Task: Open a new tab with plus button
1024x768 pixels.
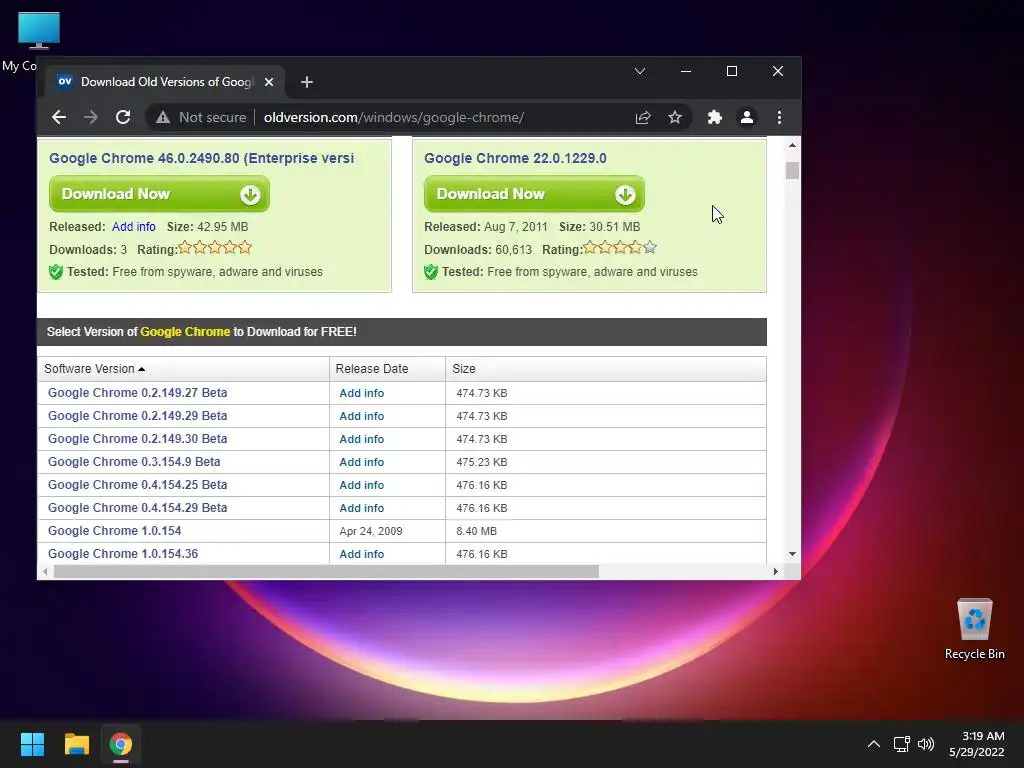Action: point(306,82)
